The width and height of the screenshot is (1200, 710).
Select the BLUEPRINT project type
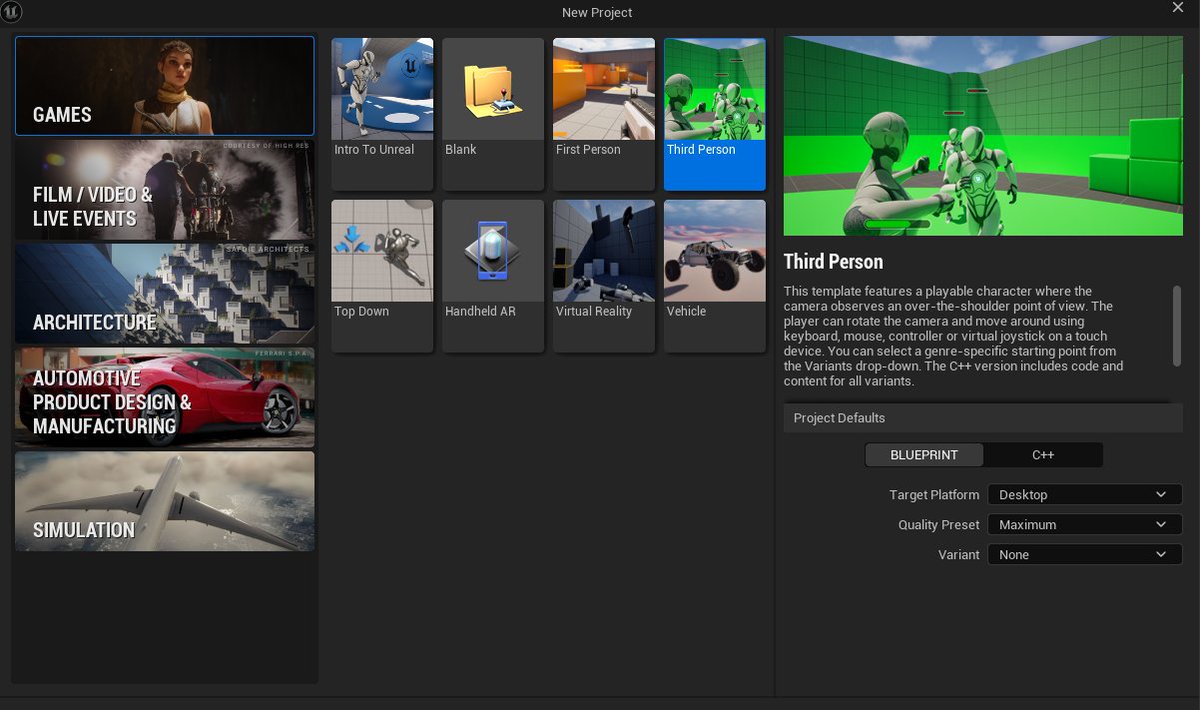click(924, 454)
